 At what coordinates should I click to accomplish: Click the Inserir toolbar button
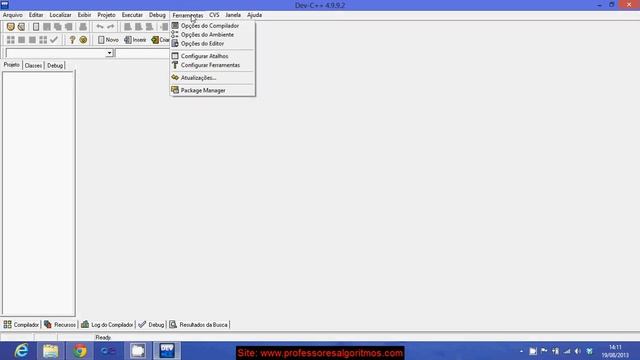135,40
